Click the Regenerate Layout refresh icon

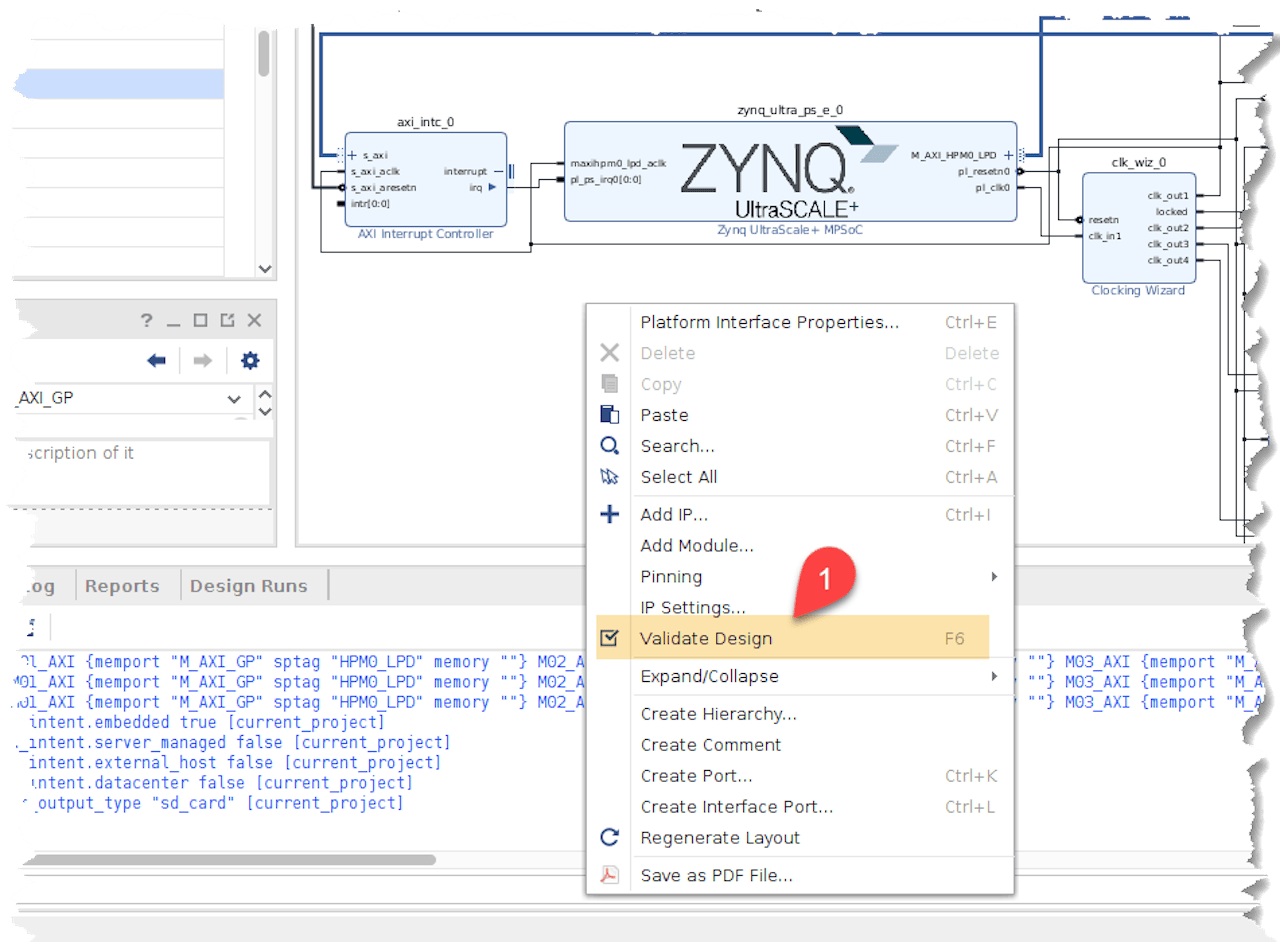[x=609, y=838]
